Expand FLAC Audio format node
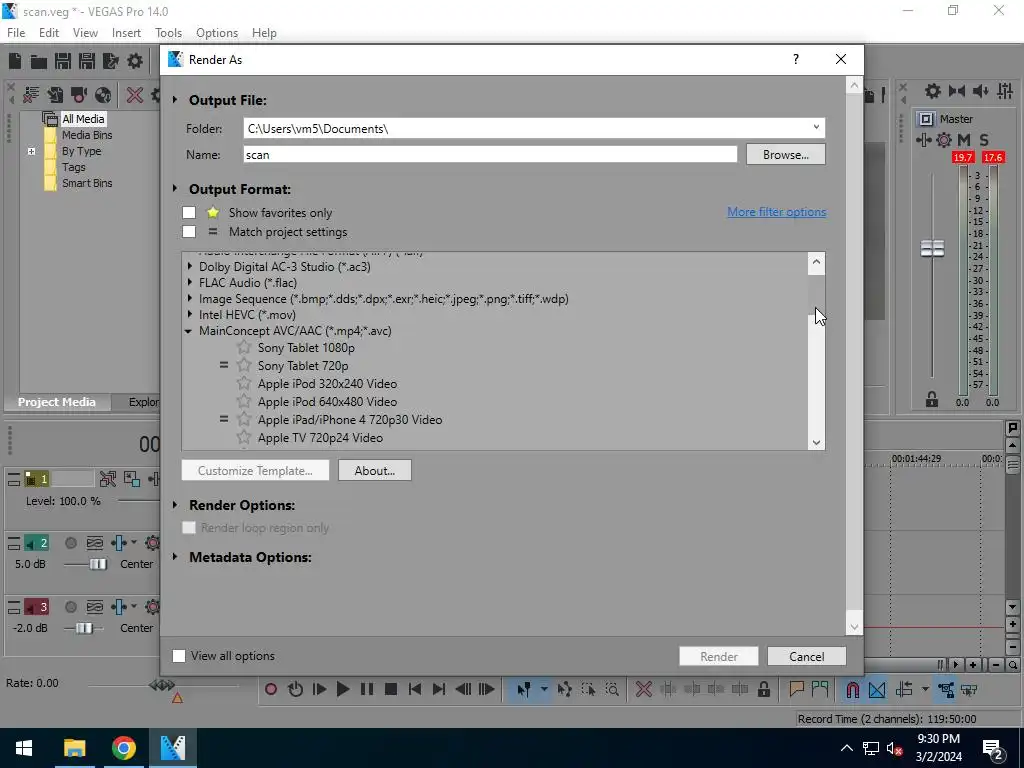Viewport: 1024px width, 768px height. [x=189, y=282]
